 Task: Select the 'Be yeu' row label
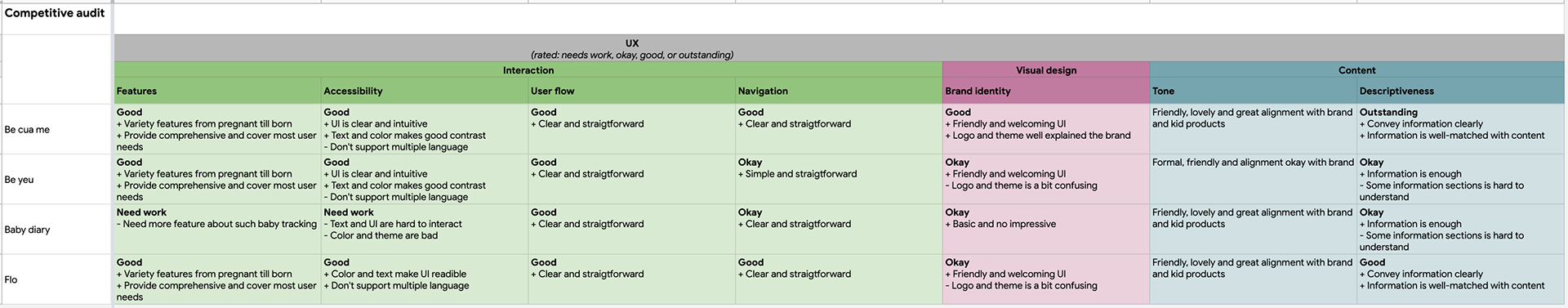click(56, 179)
